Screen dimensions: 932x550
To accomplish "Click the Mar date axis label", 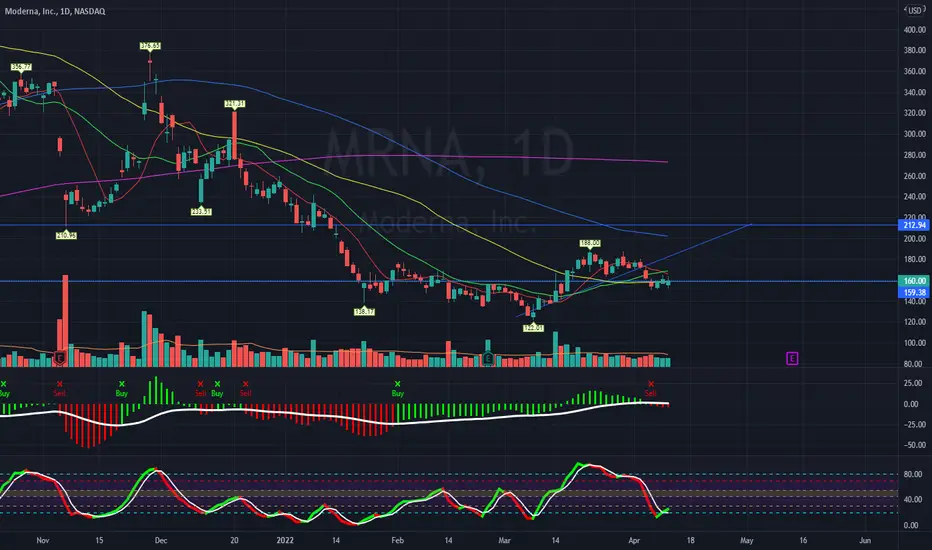I will click(x=505, y=540).
